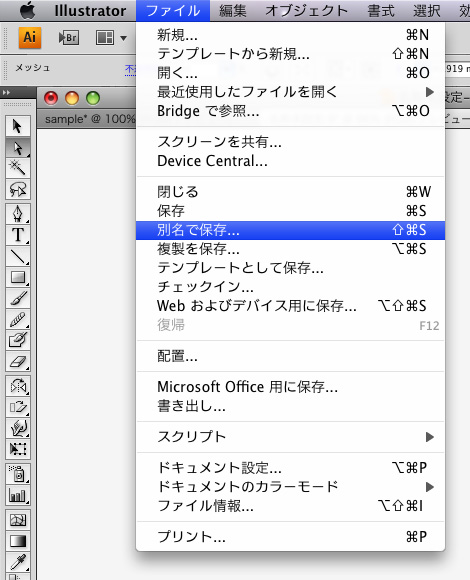Select the Gradient tool

point(18,541)
